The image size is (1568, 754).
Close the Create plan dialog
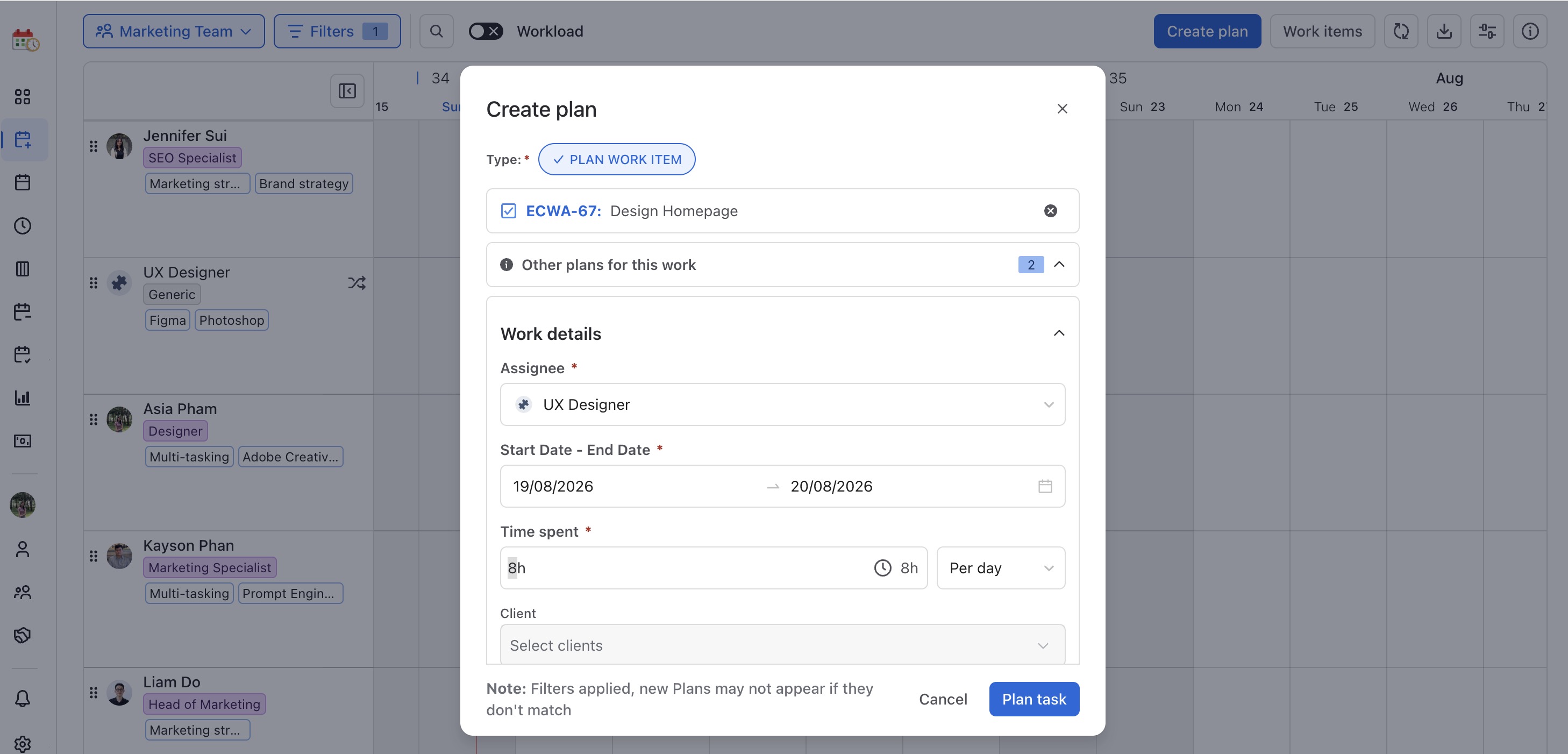click(1062, 108)
